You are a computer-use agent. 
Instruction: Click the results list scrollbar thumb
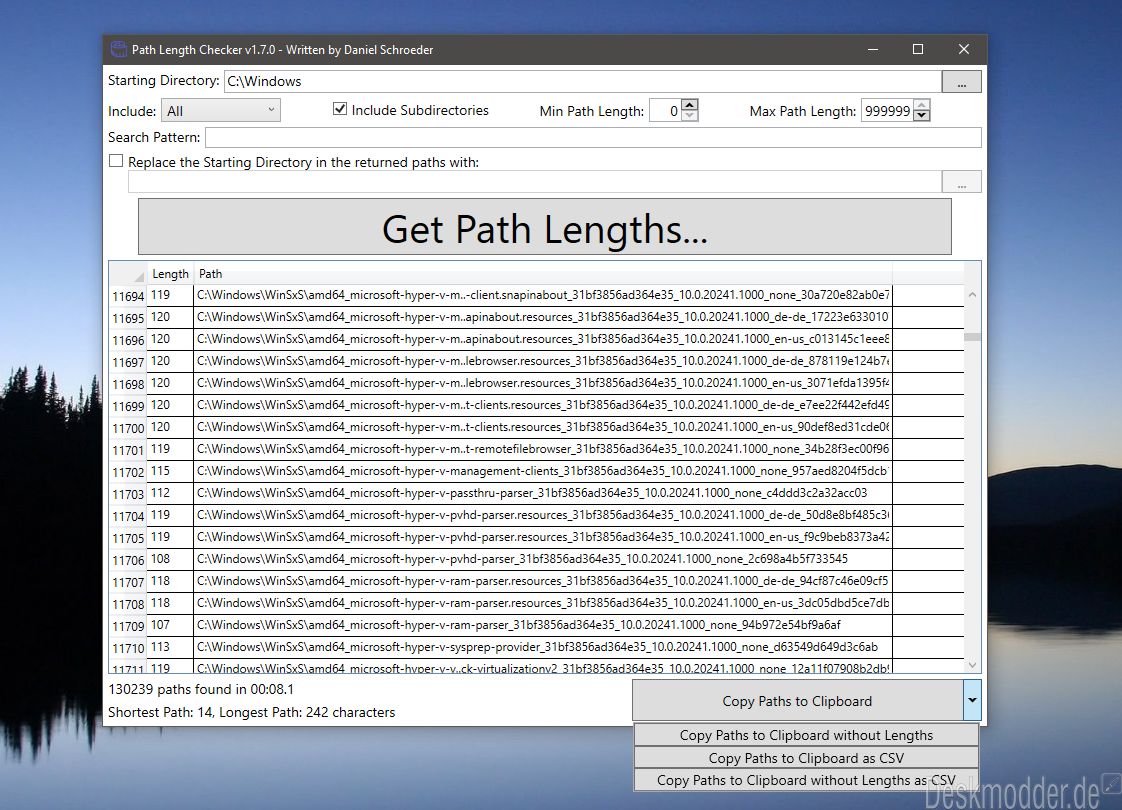[972, 336]
